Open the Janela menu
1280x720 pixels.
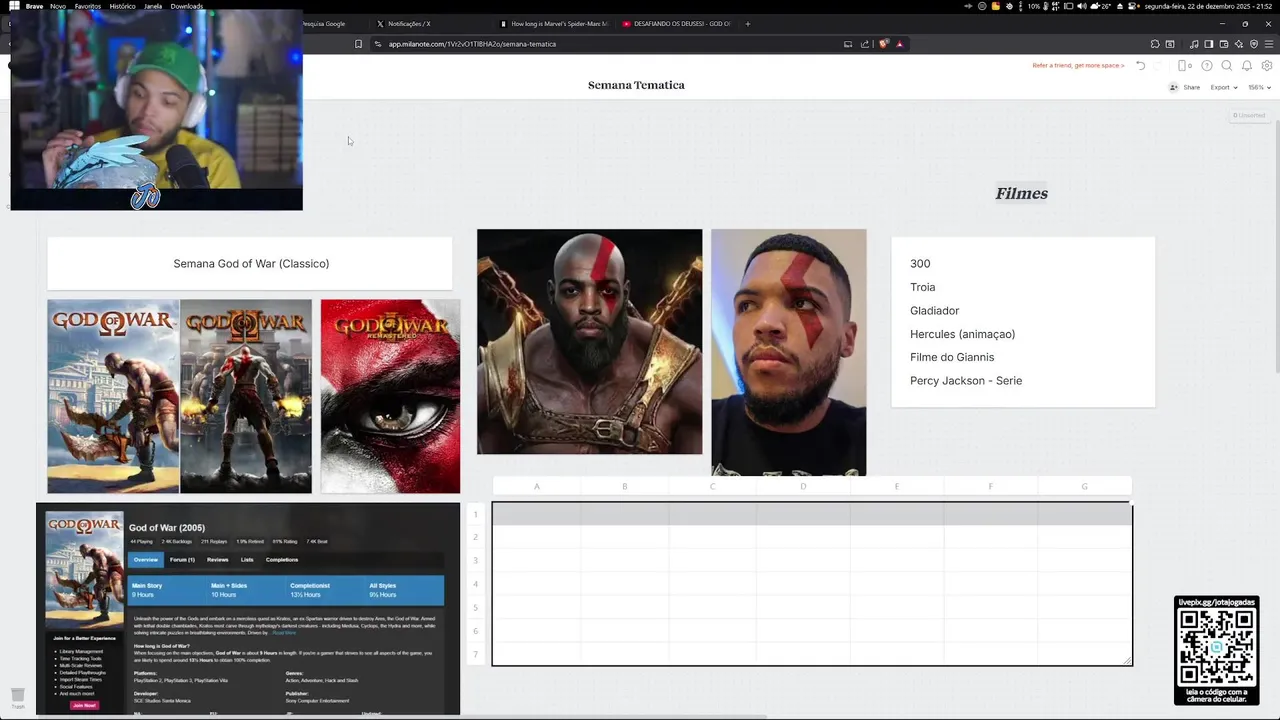click(153, 6)
